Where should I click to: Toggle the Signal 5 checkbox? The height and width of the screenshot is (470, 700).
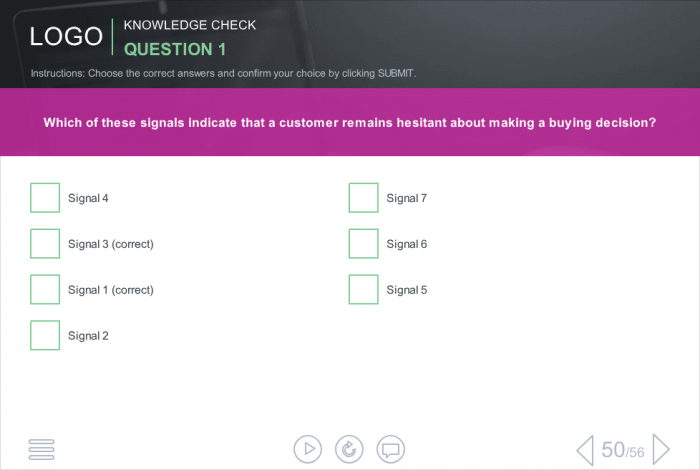tap(363, 290)
